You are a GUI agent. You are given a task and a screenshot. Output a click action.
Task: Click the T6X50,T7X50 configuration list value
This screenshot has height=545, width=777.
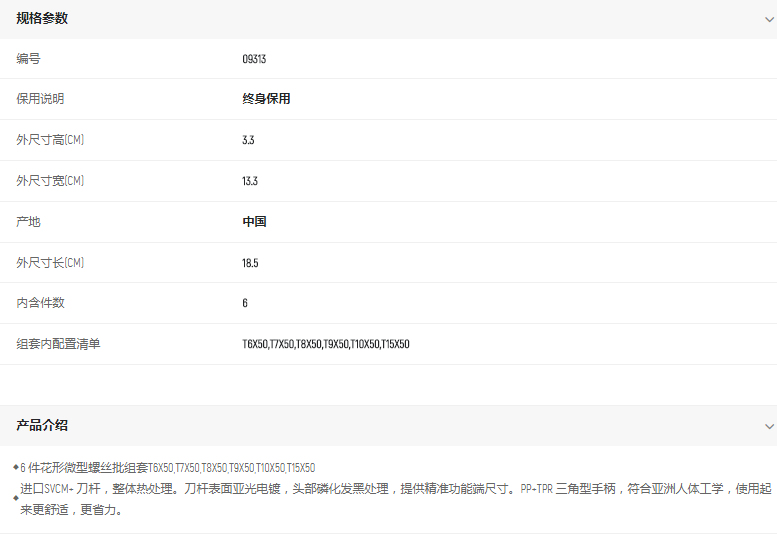[325, 344]
